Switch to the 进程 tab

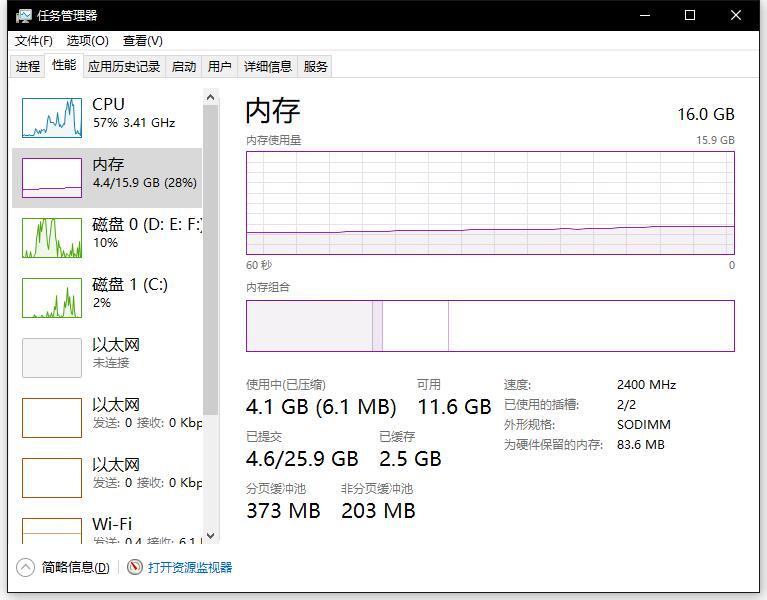click(x=28, y=66)
